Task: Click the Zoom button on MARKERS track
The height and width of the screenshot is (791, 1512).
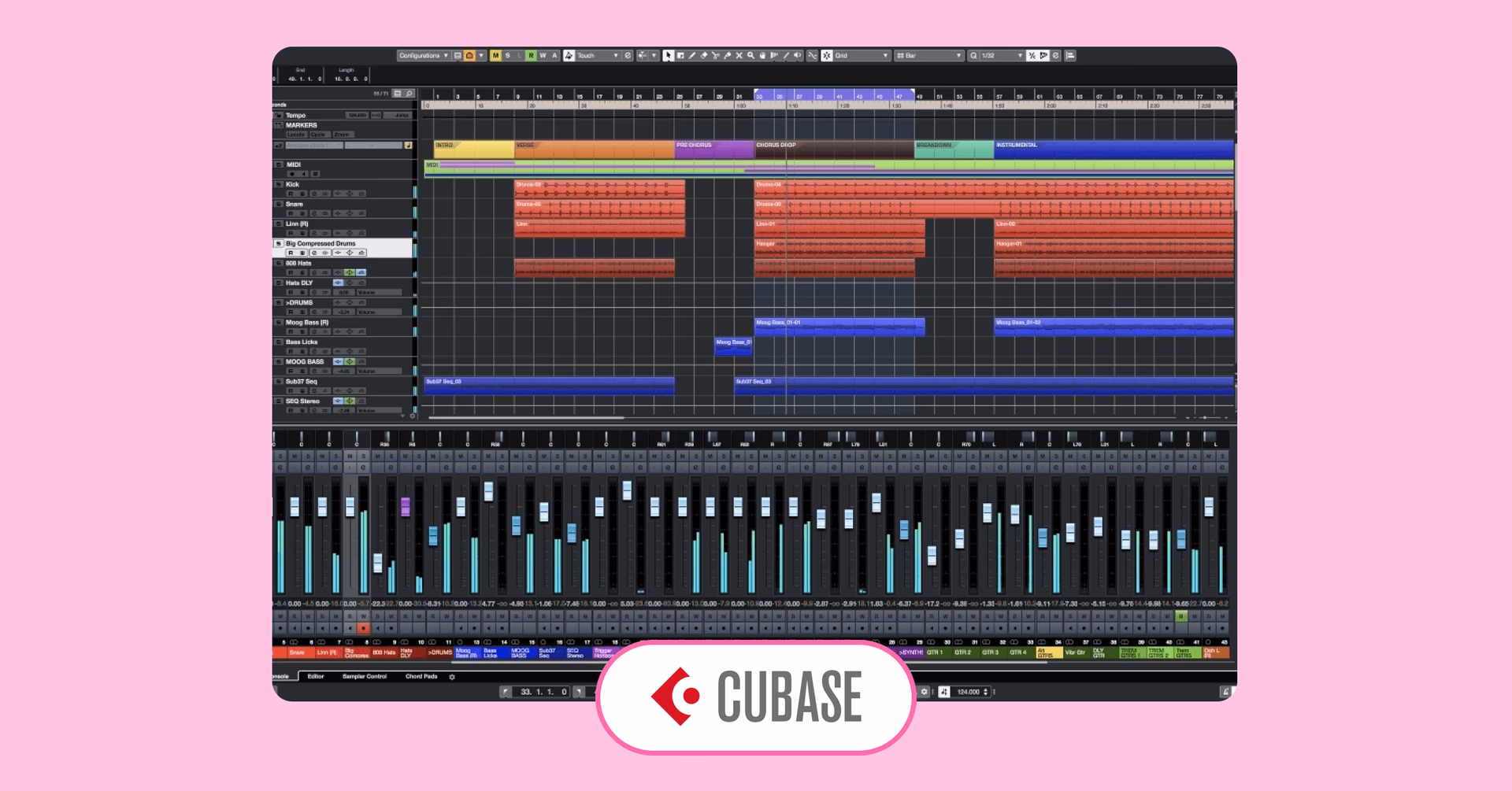Action: click(342, 135)
